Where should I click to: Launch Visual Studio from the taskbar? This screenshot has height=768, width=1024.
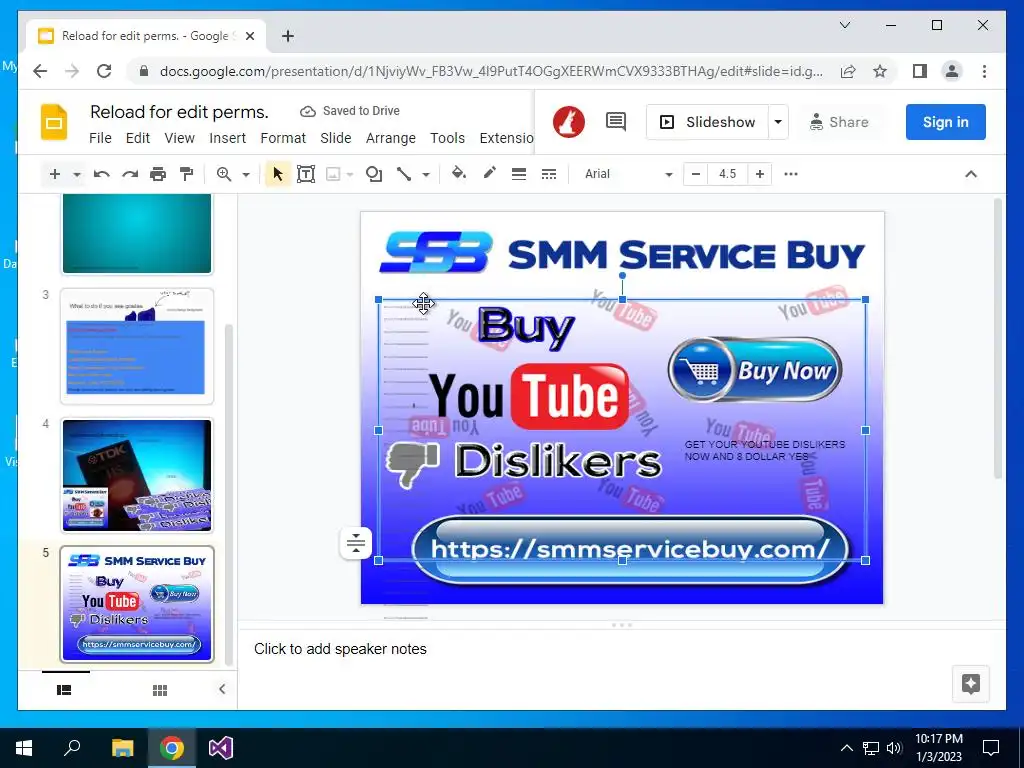click(221, 748)
